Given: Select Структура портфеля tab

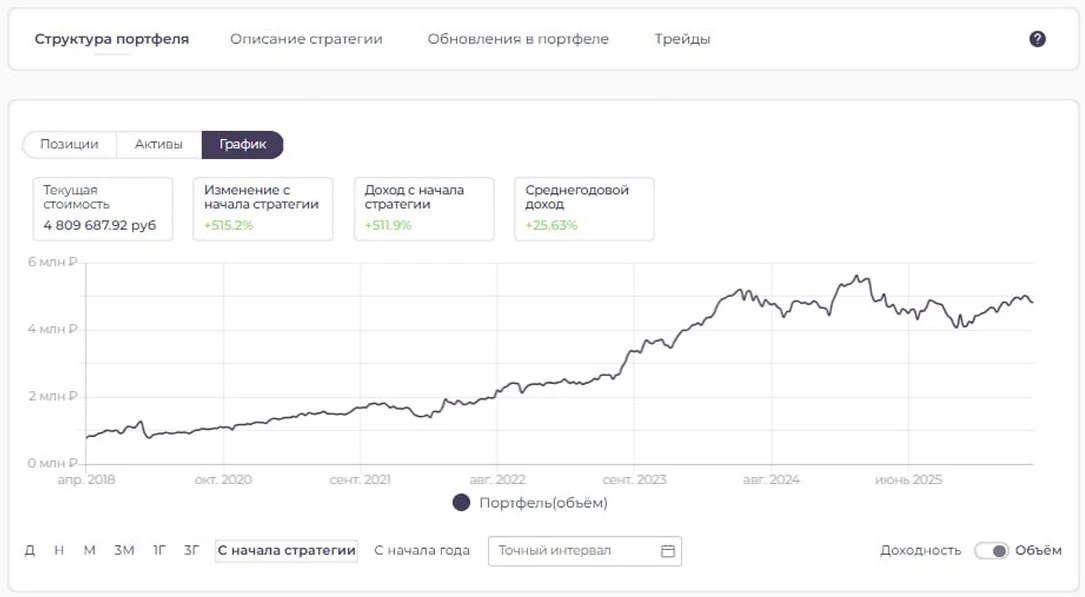Looking at the screenshot, I should point(111,39).
